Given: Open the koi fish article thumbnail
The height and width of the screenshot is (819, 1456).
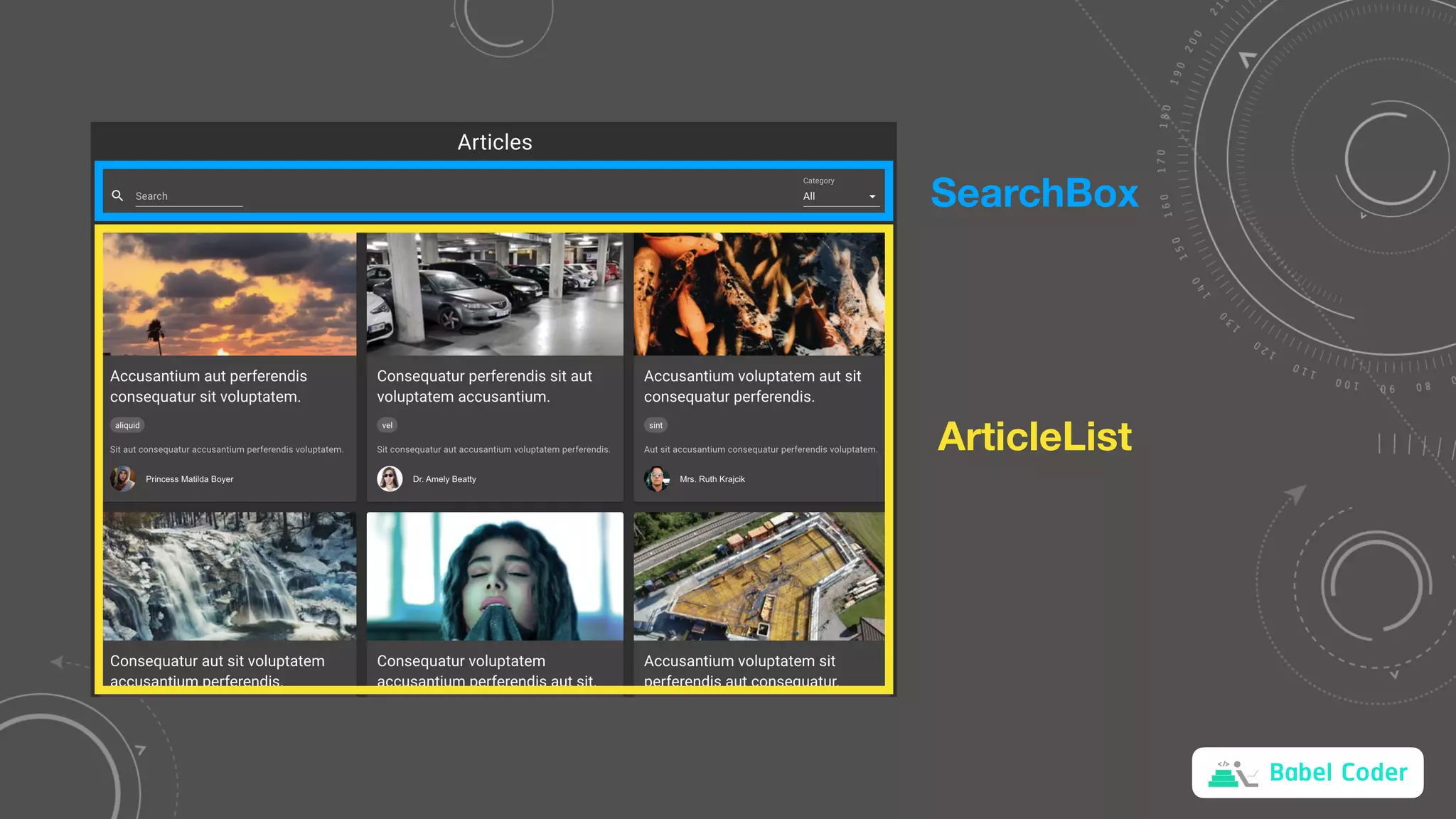Looking at the screenshot, I should pyautogui.click(x=759, y=294).
